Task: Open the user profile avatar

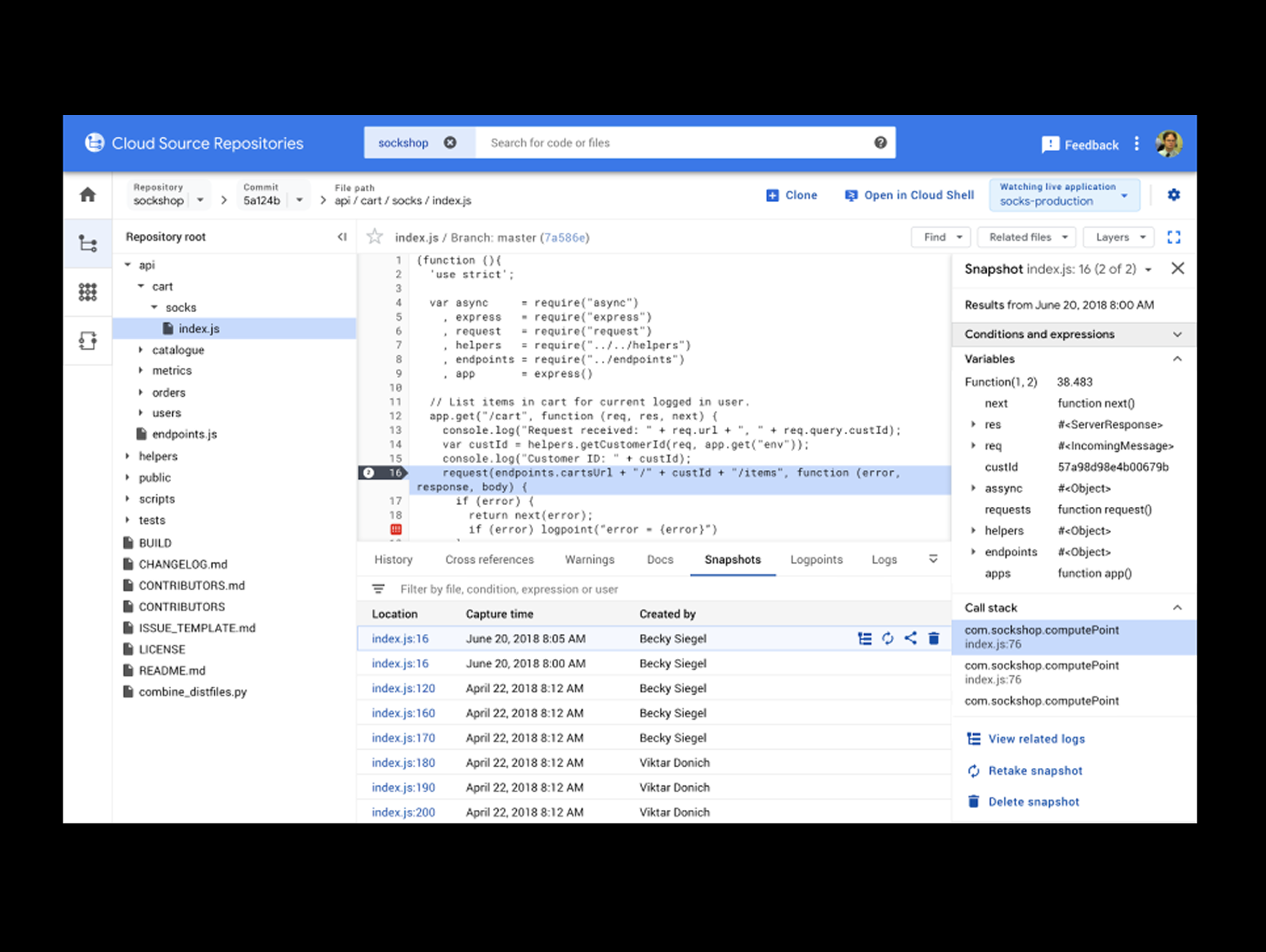Action: point(1168,144)
